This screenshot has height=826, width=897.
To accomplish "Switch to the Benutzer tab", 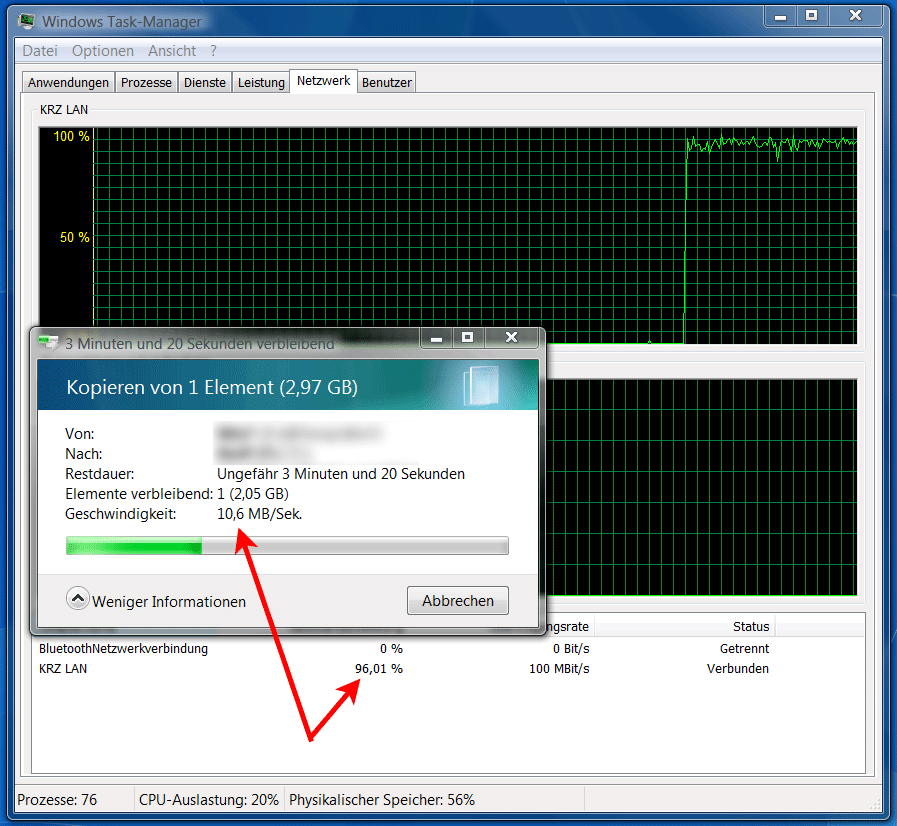I will coord(387,83).
